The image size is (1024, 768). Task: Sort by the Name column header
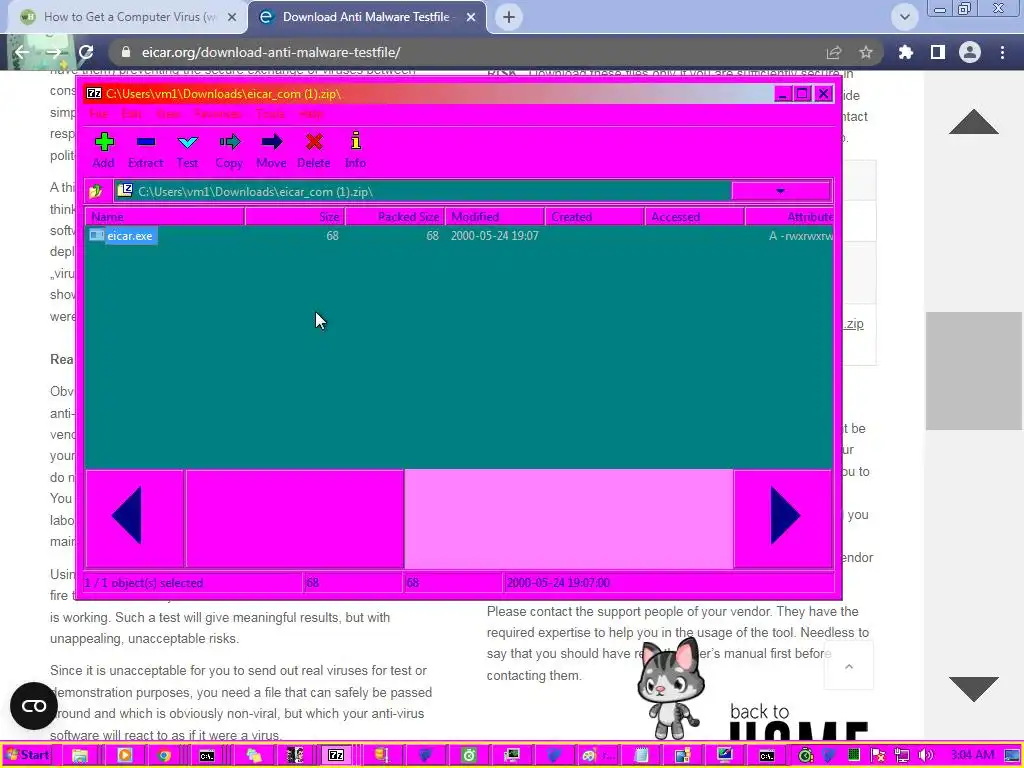click(x=165, y=217)
